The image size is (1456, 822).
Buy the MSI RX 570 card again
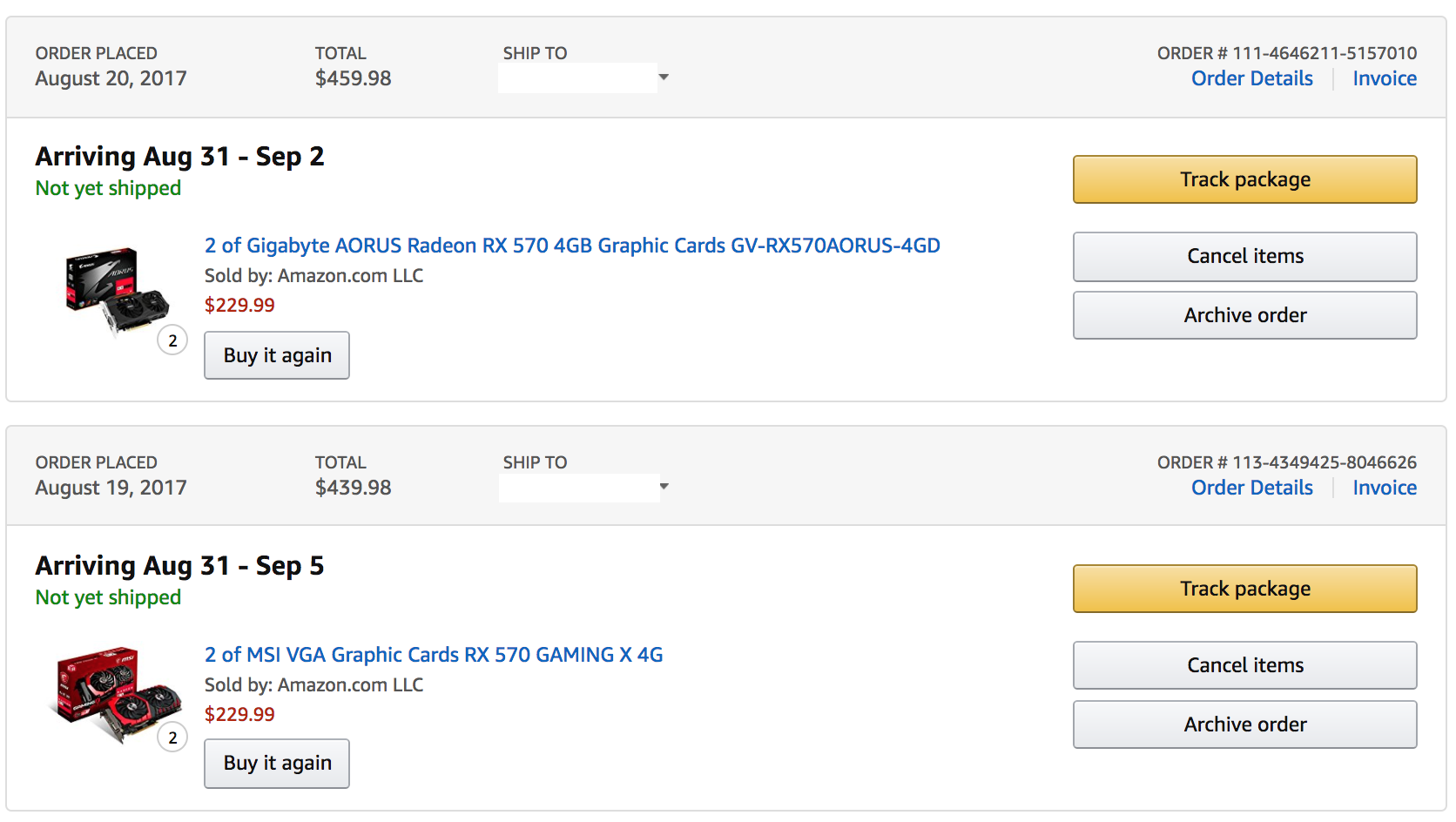coord(277,764)
